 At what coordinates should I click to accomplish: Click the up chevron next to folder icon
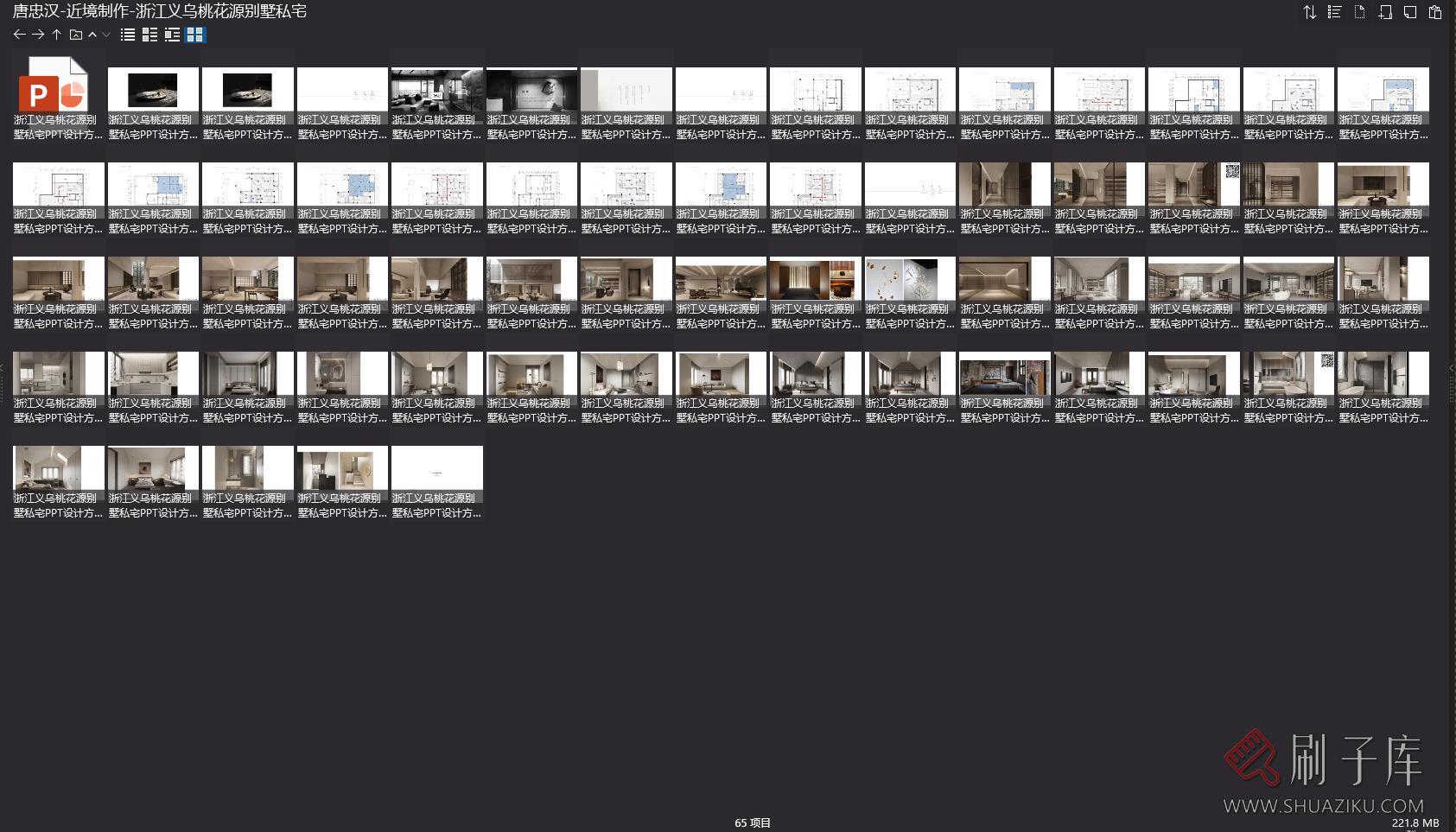click(x=92, y=35)
